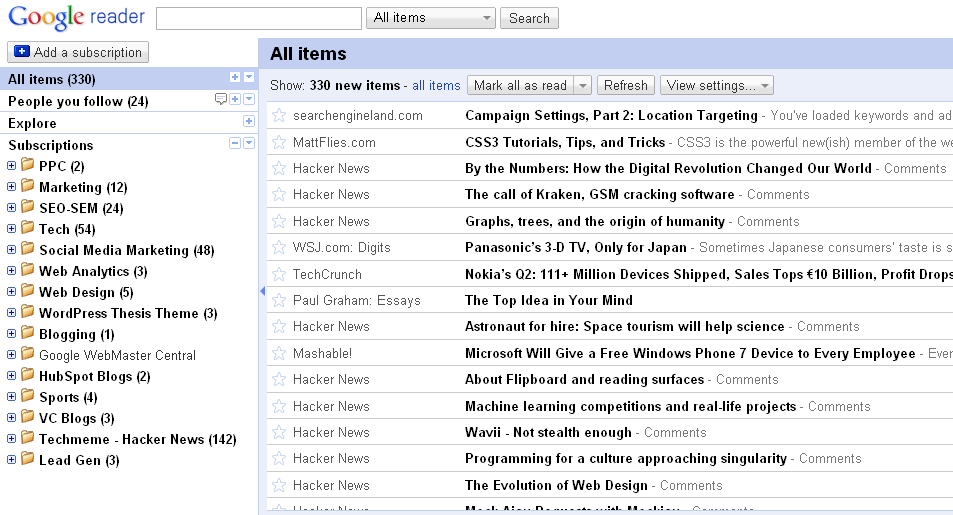The image size is (953, 515).
Task: Expand the Web Analytics folder
Action: 12,271
